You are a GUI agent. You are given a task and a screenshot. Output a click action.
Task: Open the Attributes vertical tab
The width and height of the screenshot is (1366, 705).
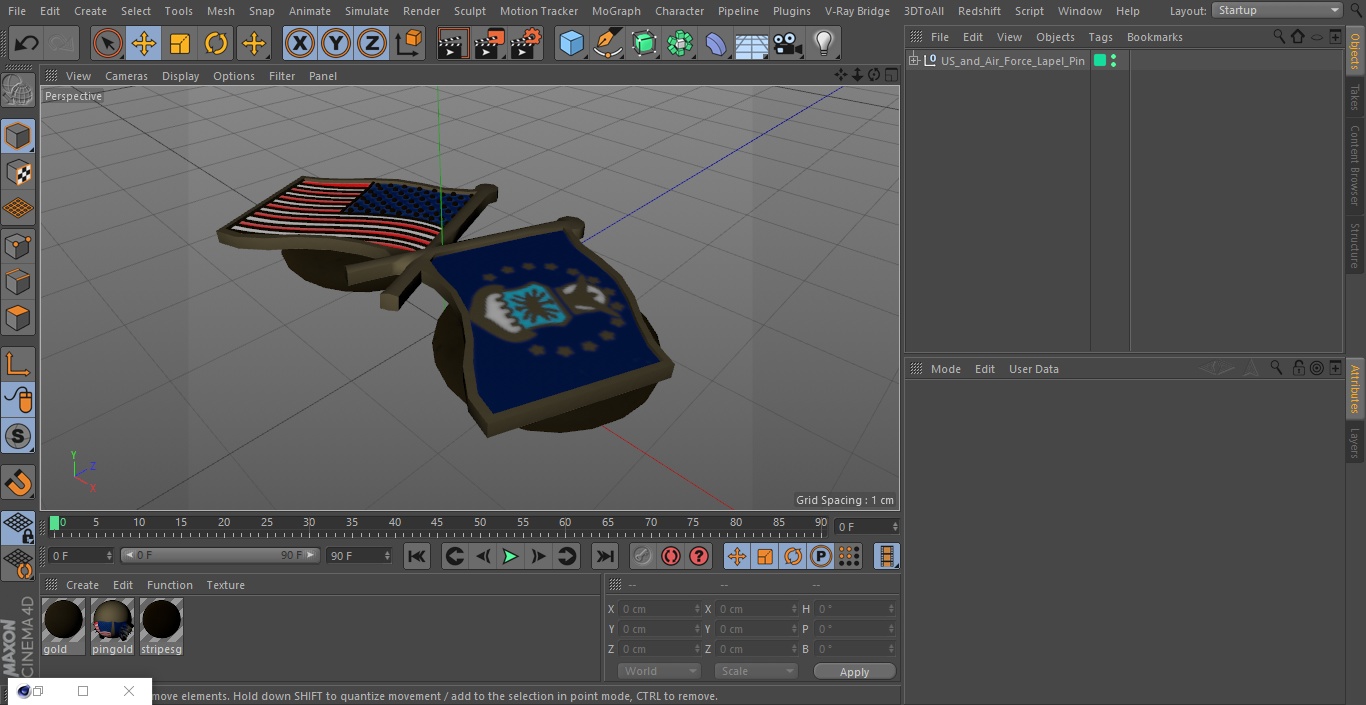tap(1355, 388)
